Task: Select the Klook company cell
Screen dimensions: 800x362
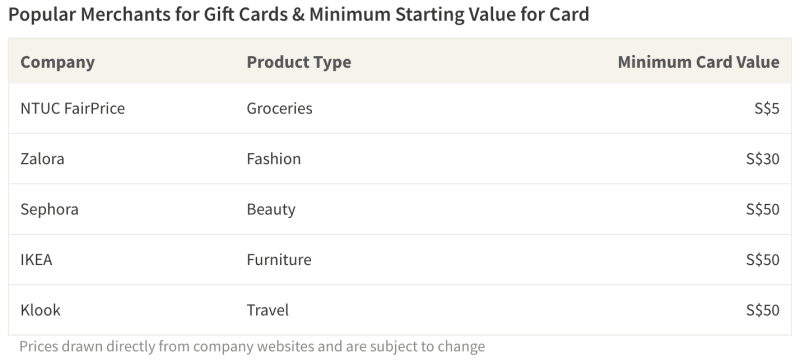Action: [x=40, y=311]
